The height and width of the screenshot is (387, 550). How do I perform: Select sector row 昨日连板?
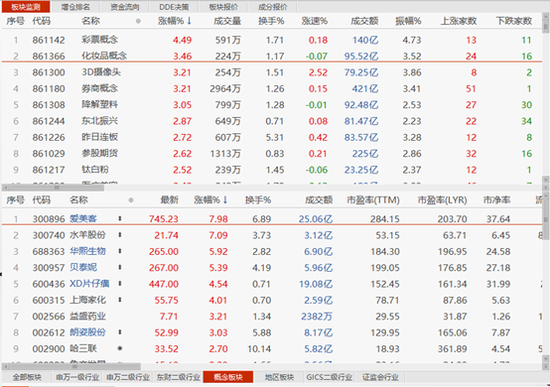(272, 137)
